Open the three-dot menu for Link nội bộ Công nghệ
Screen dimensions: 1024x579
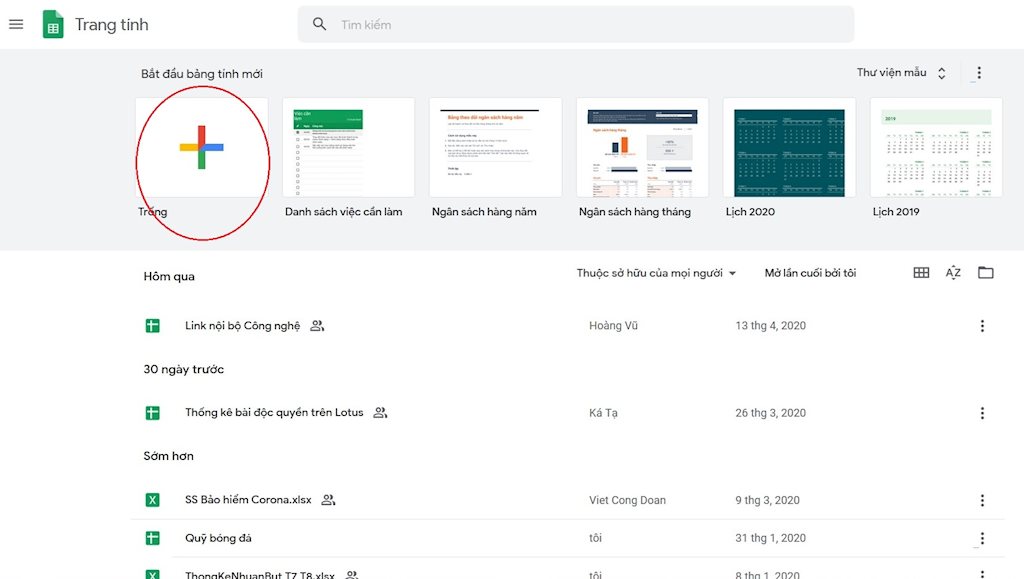tap(982, 325)
